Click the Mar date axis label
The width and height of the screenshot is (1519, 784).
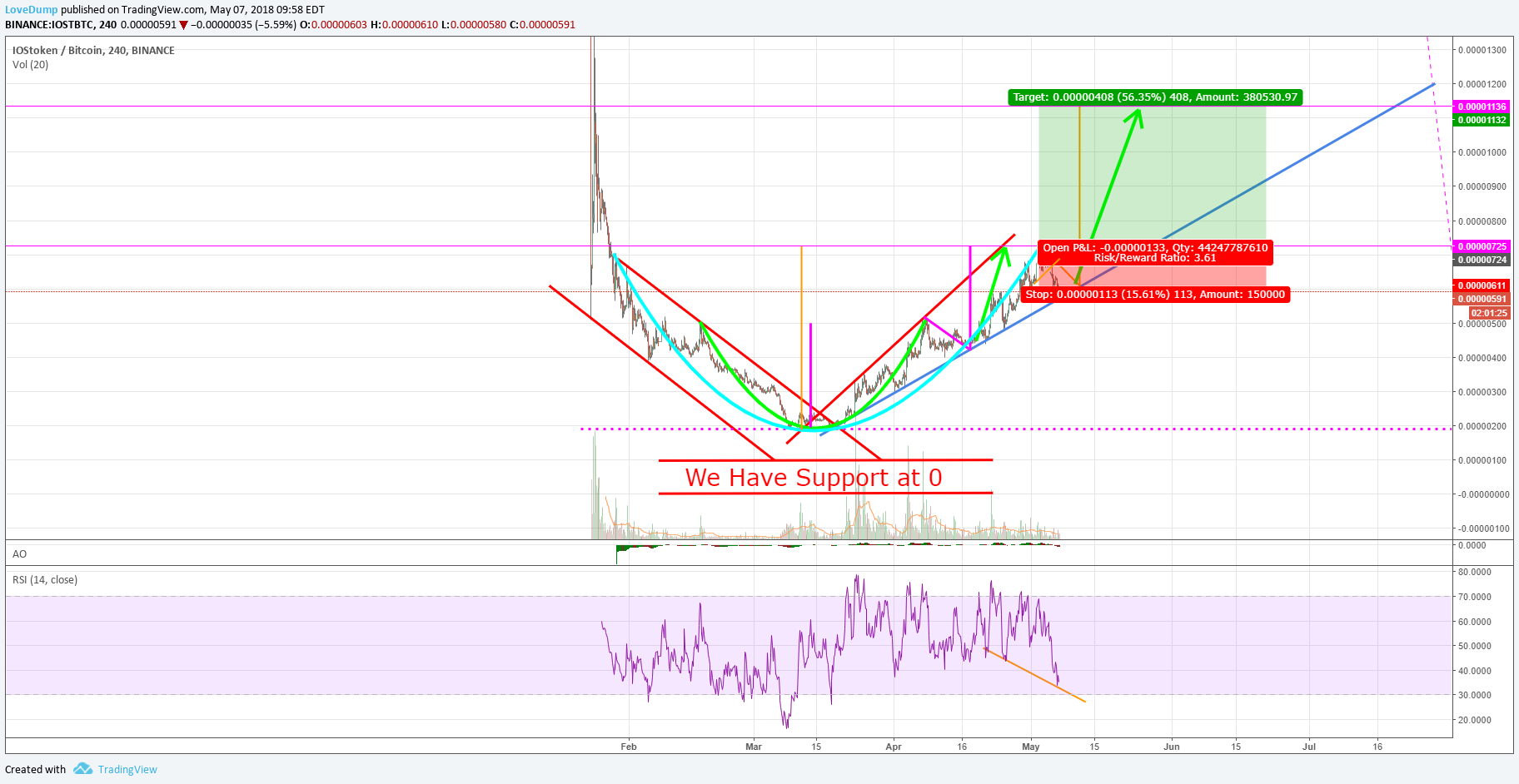point(754,747)
